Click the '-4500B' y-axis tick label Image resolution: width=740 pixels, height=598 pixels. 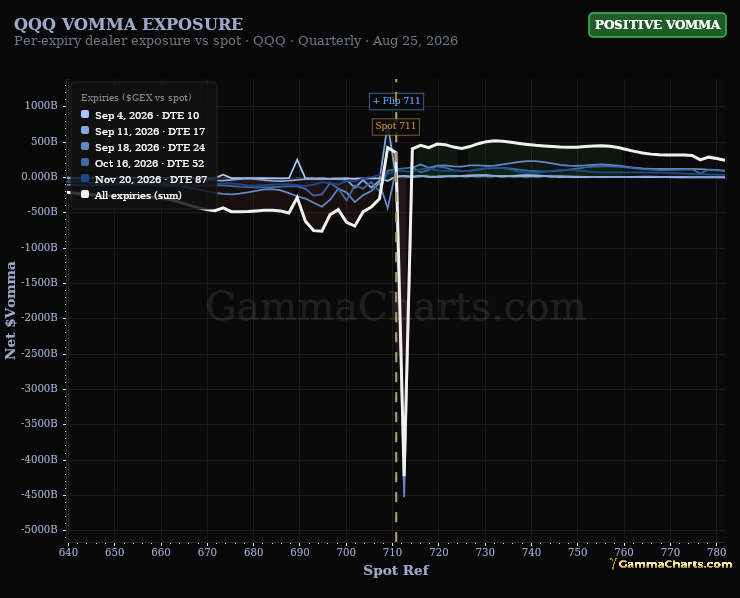tap(39, 494)
